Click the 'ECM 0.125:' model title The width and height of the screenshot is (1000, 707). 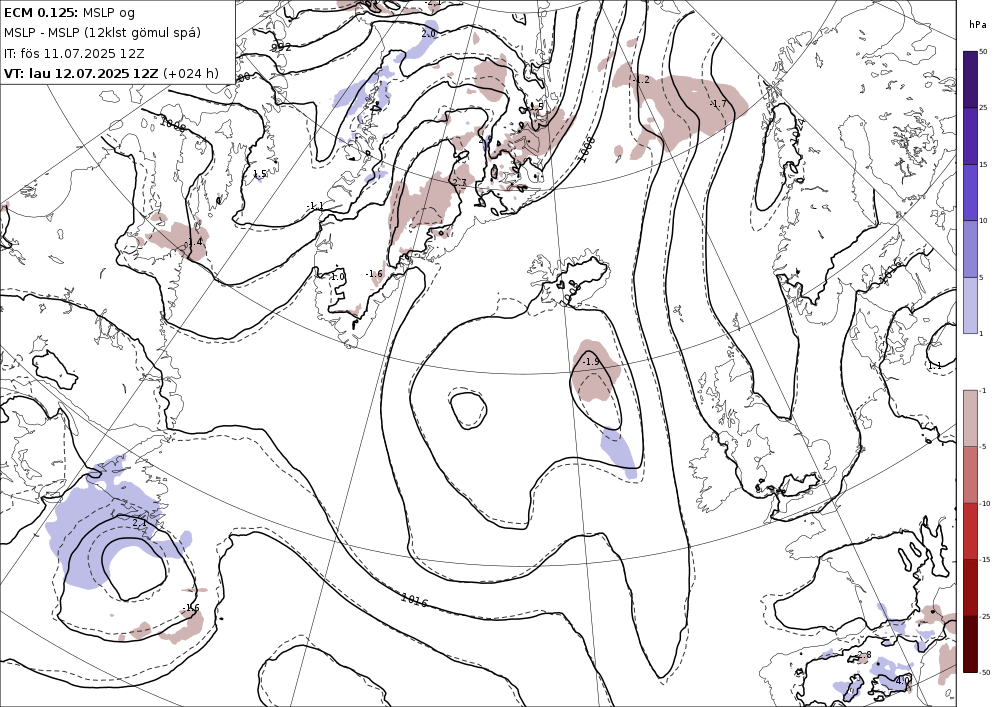[x=41, y=12]
